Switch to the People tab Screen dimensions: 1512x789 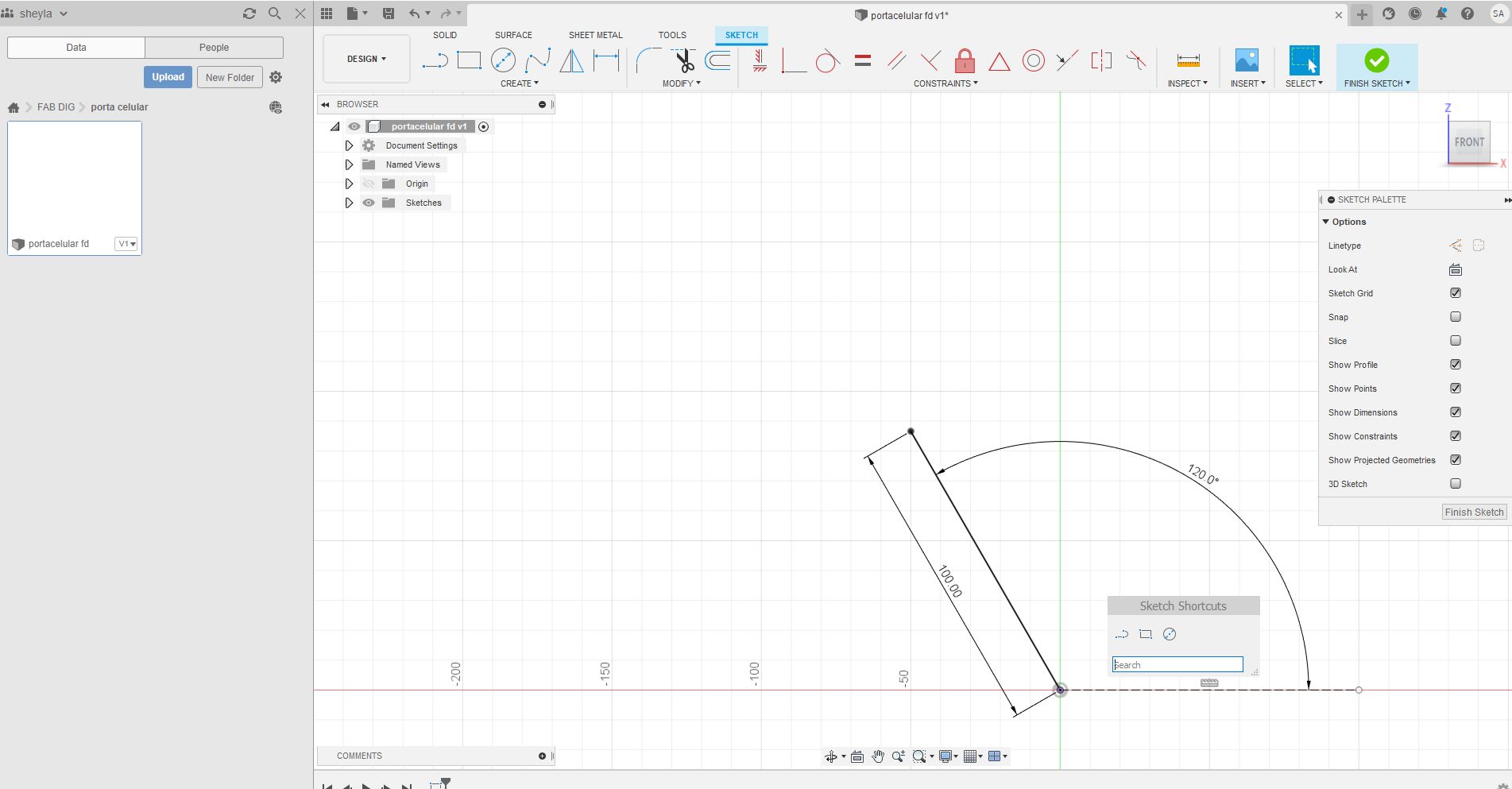(x=214, y=48)
